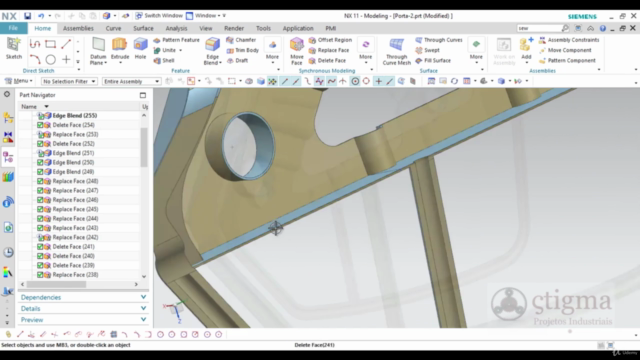Click Switch Window button
640x360 pixels.
tap(159, 16)
